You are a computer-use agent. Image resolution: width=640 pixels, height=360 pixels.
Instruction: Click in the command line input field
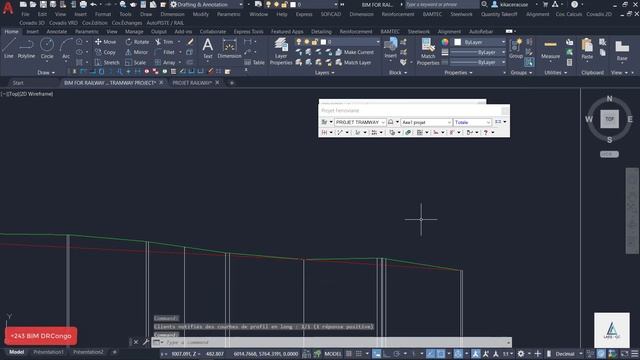tap(335, 342)
